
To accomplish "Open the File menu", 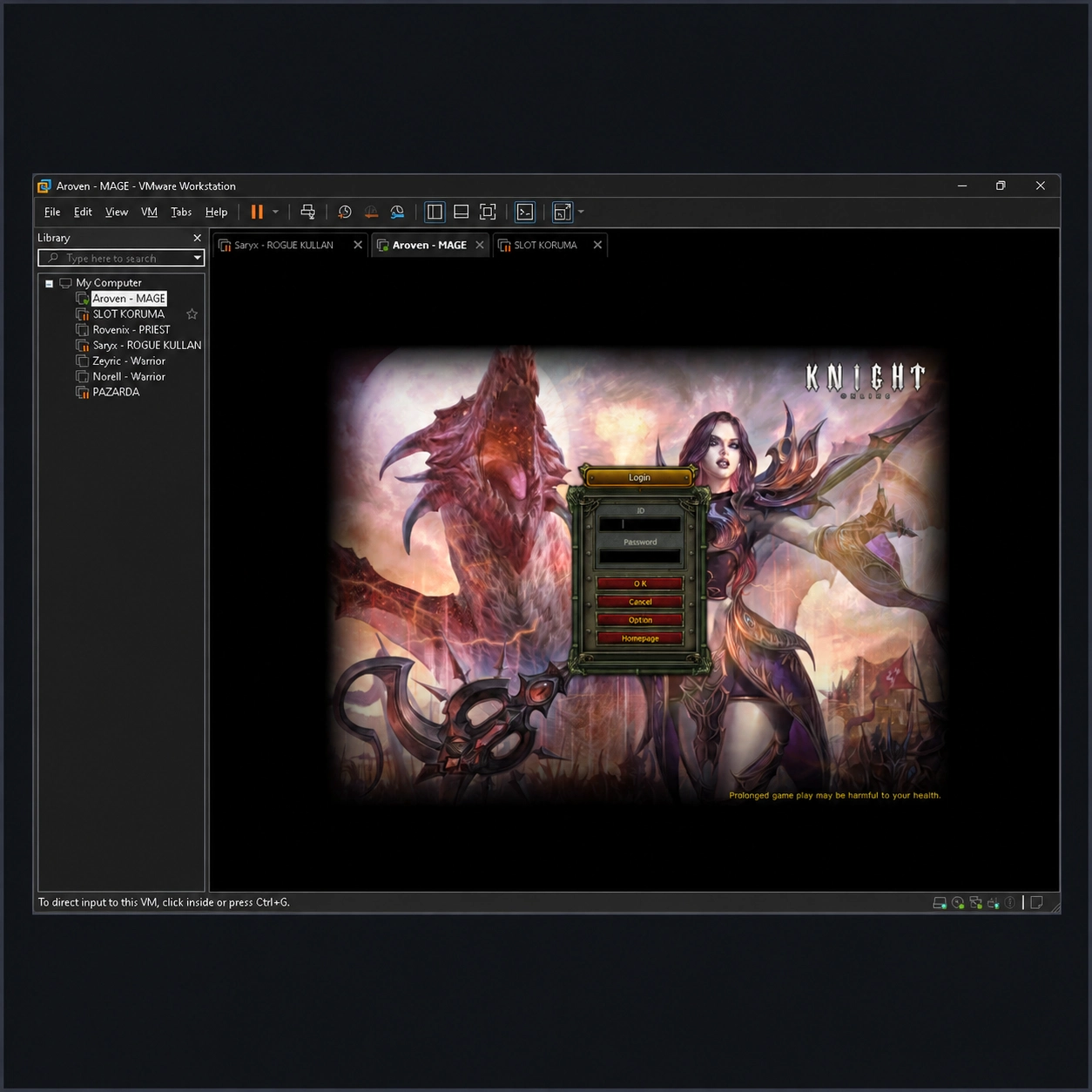I will (x=52, y=212).
